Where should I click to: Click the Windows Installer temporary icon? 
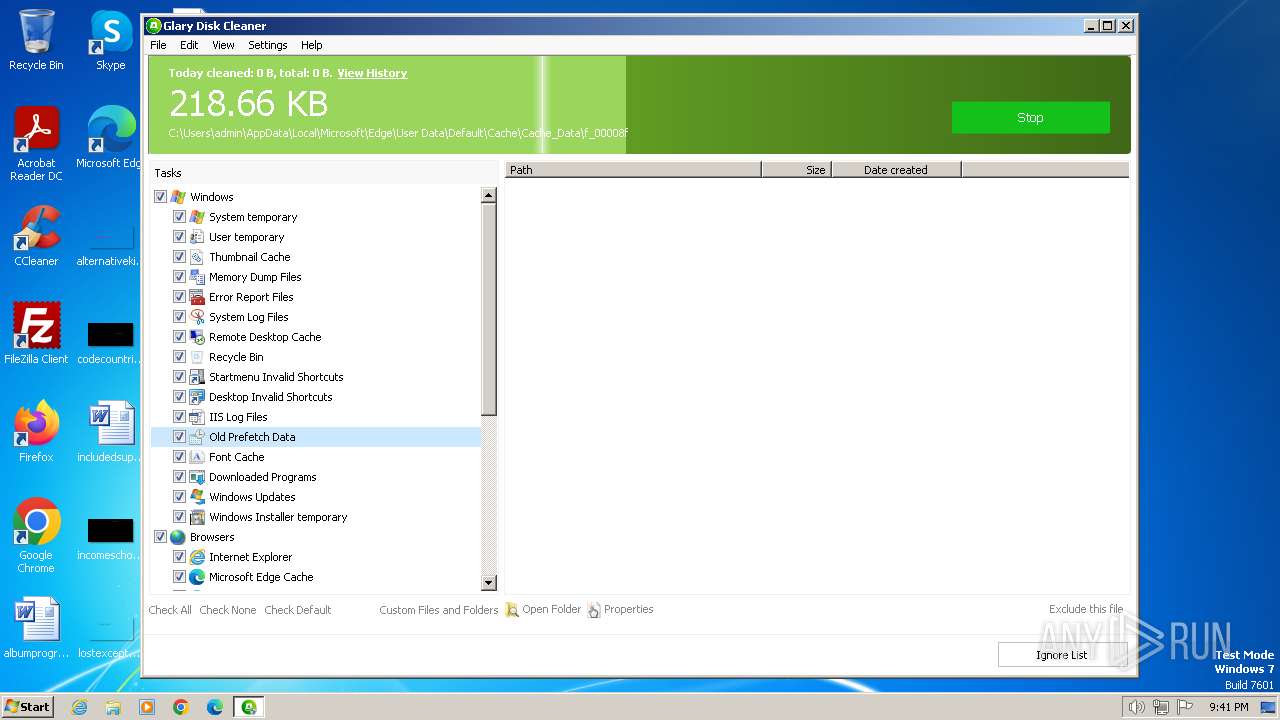point(197,517)
